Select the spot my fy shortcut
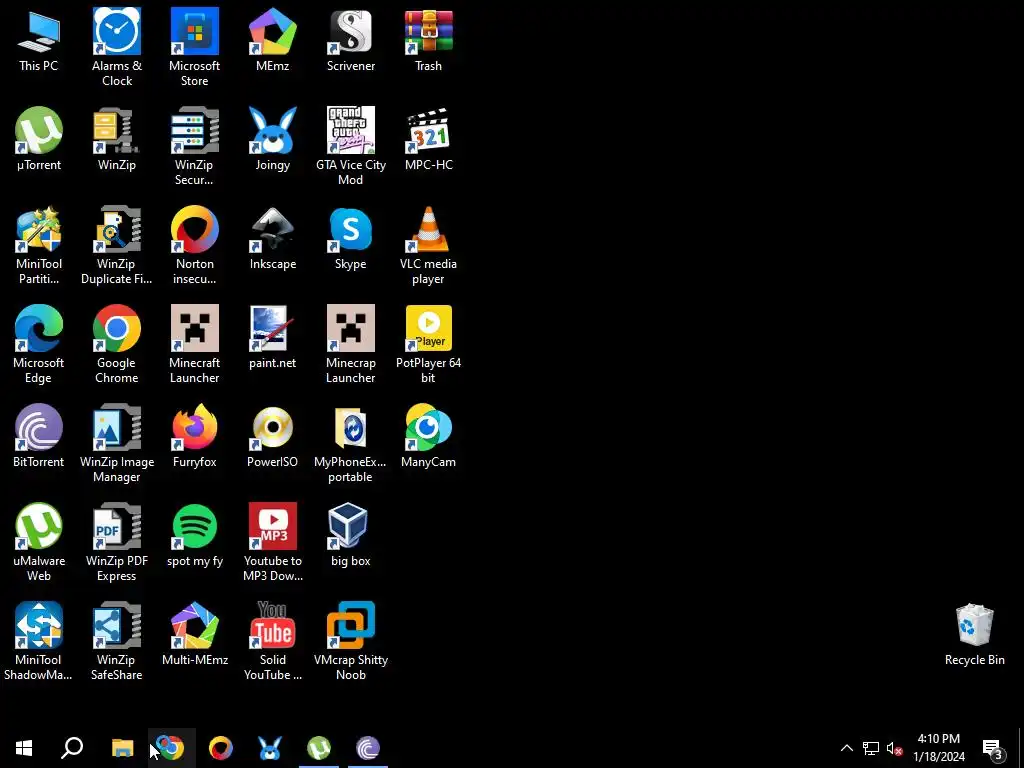 (195, 535)
